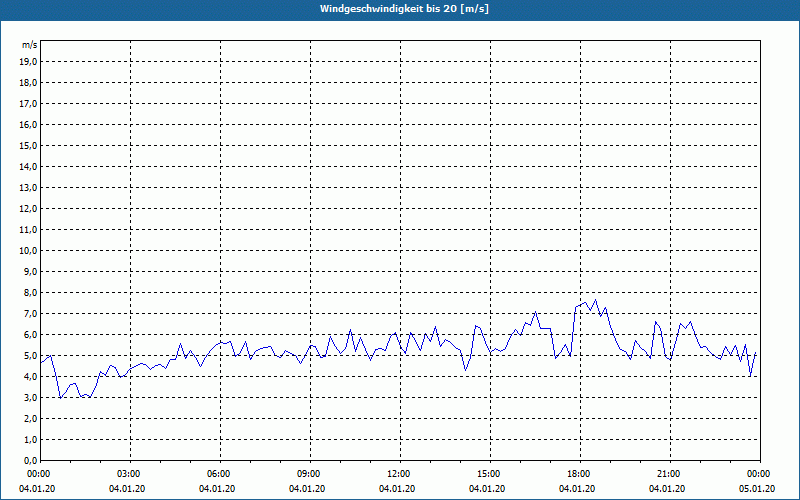Screen dimensions: 800x500
Task: Select the "0,0" y-axis origin label
Action: 31,460
